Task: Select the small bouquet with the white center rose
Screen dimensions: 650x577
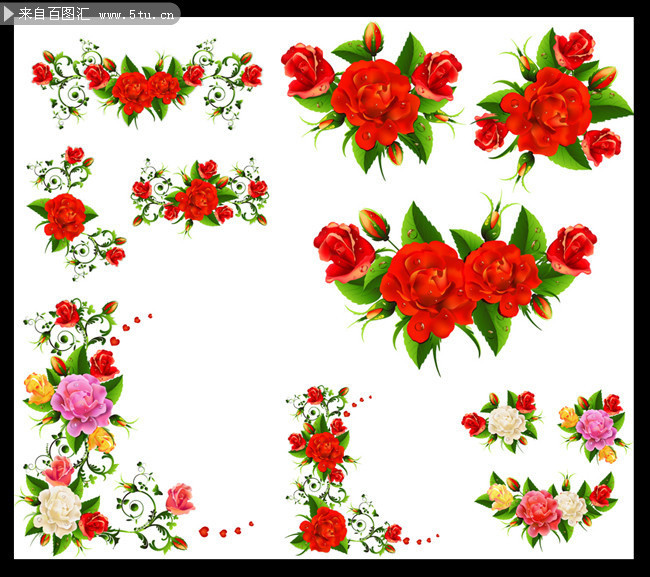Action: [x=502, y=422]
